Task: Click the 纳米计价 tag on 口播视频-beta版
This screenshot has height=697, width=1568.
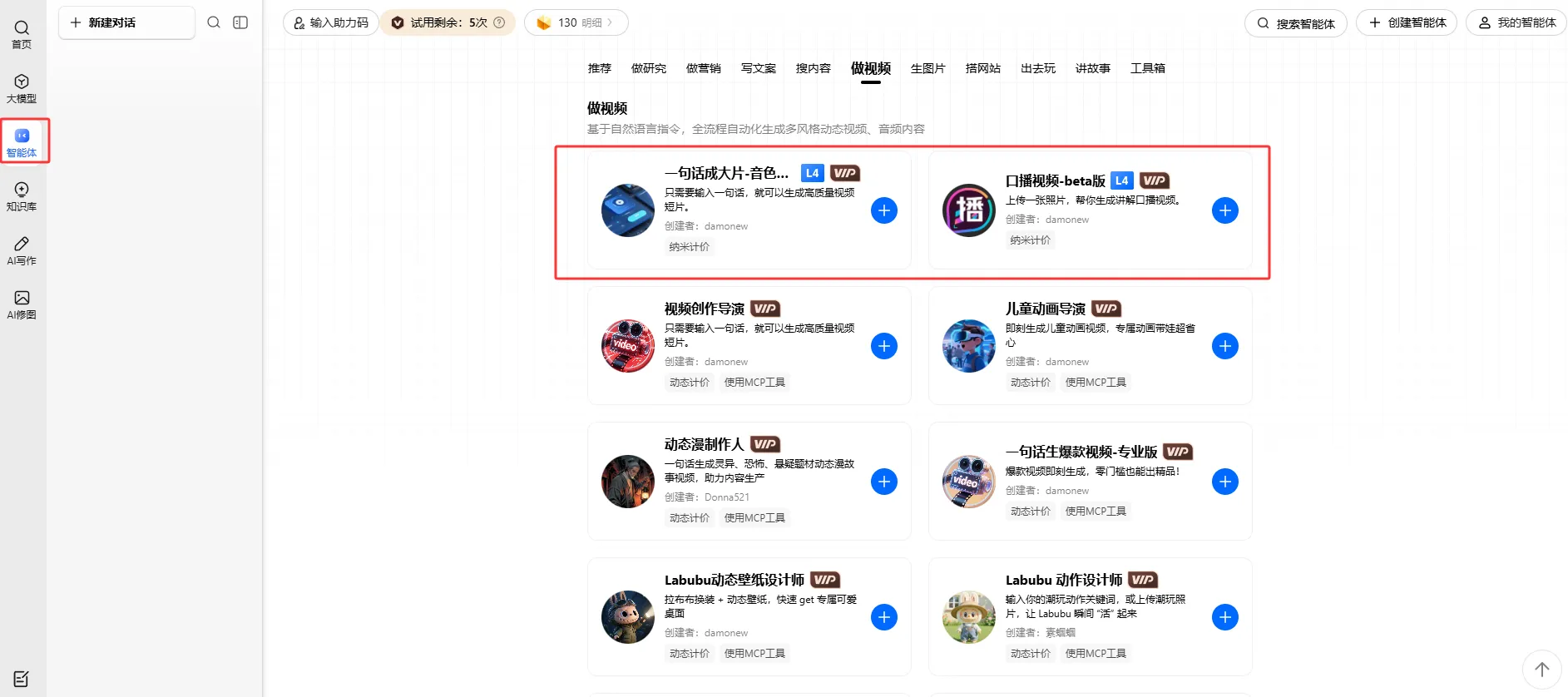Action: tap(1031, 240)
